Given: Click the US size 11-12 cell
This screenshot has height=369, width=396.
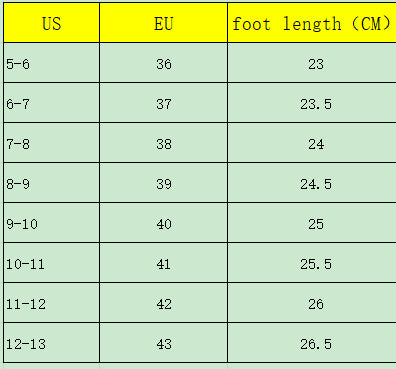Looking at the screenshot, I should pos(52,303).
